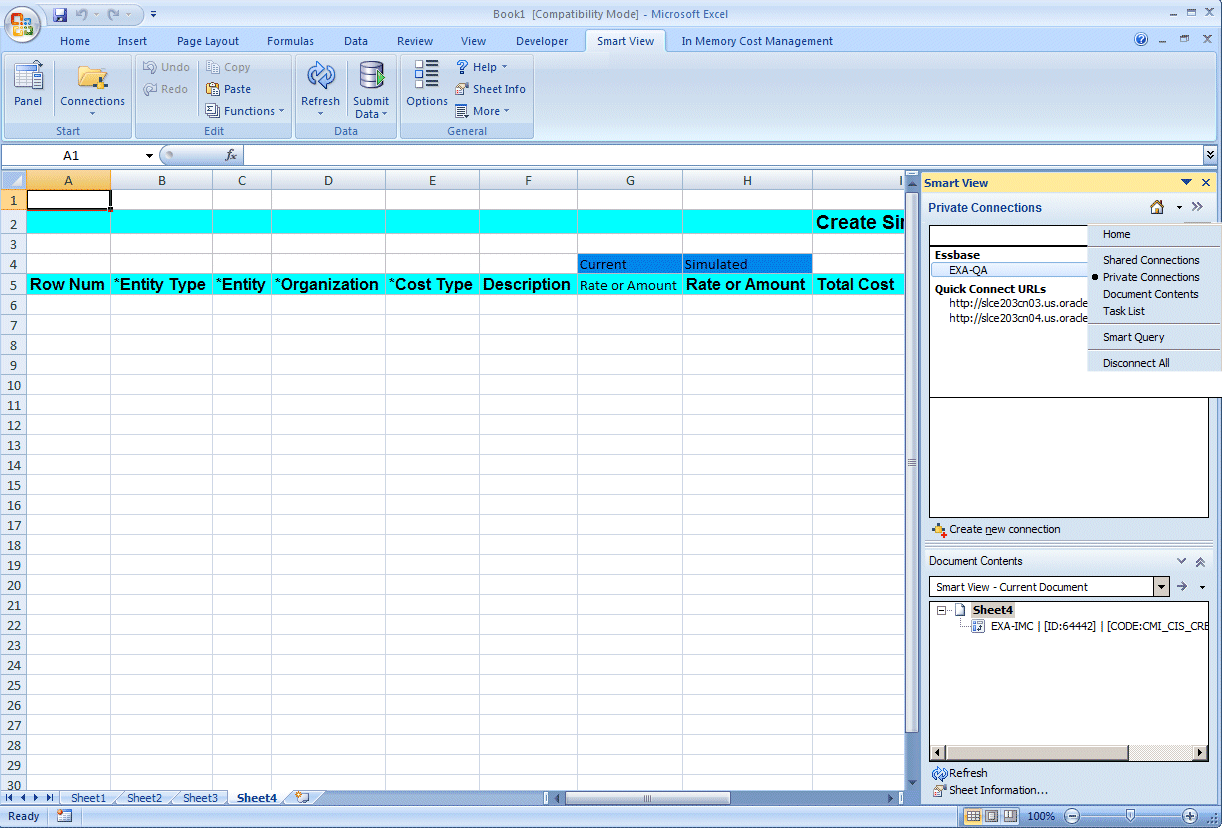Screen dimensions: 1222x828
Task: Open the Smart View Panel
Action: [28, 85]
